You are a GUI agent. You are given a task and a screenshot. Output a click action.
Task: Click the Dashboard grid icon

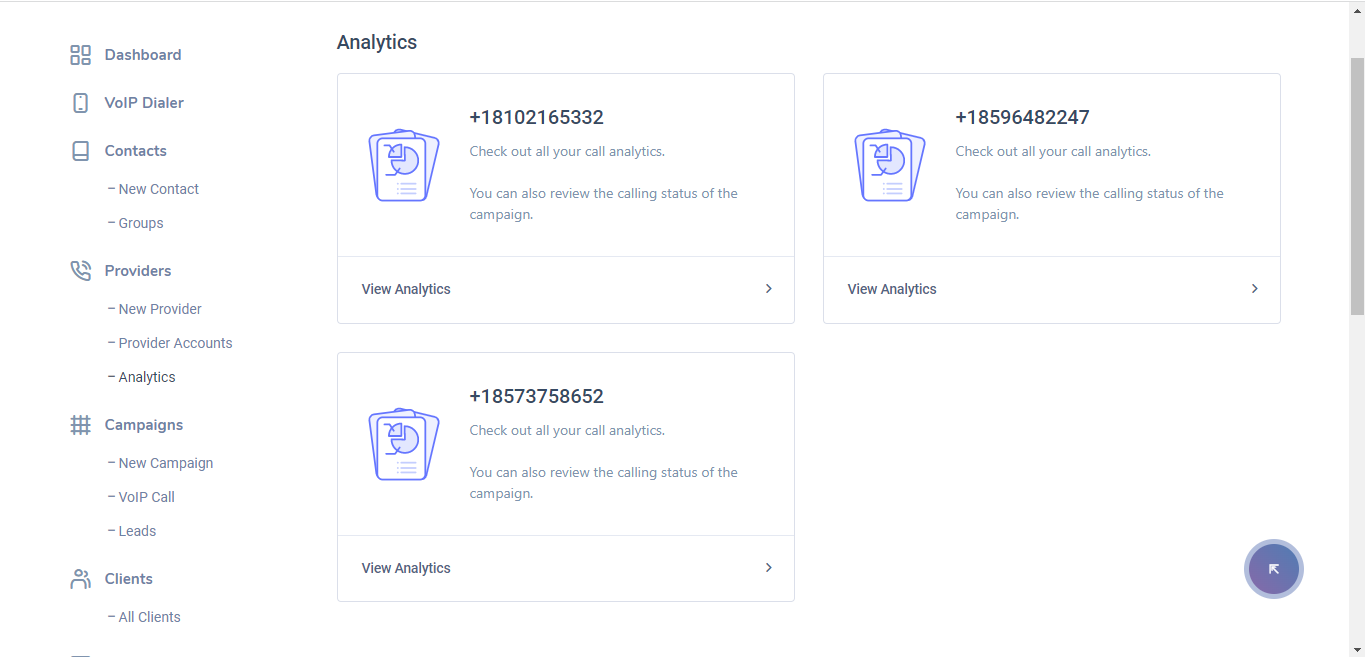pos(80,55)
